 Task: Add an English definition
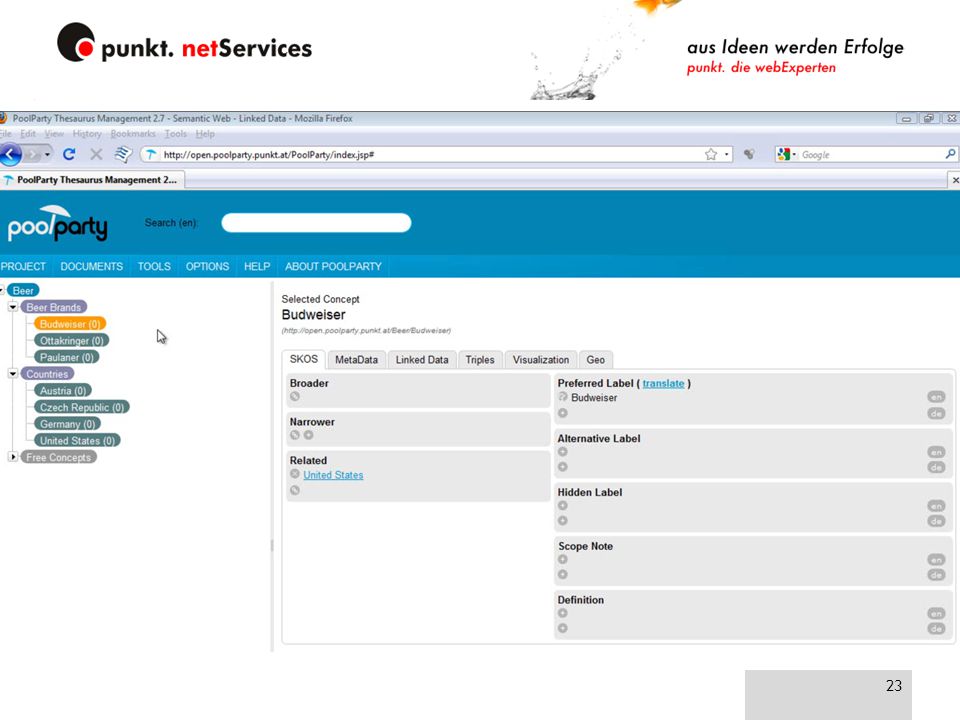click(563, 613)
